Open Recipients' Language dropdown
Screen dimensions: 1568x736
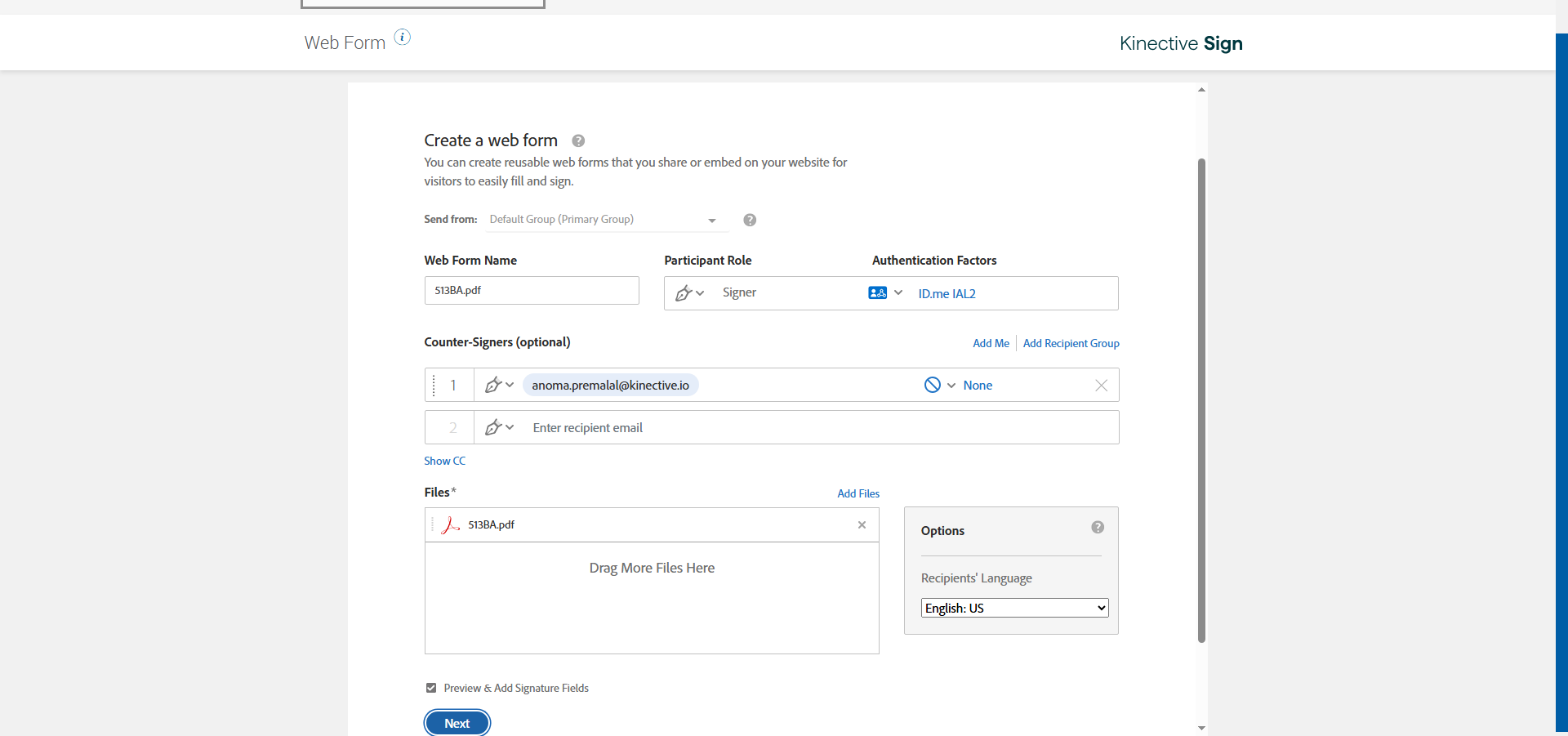1014,608
